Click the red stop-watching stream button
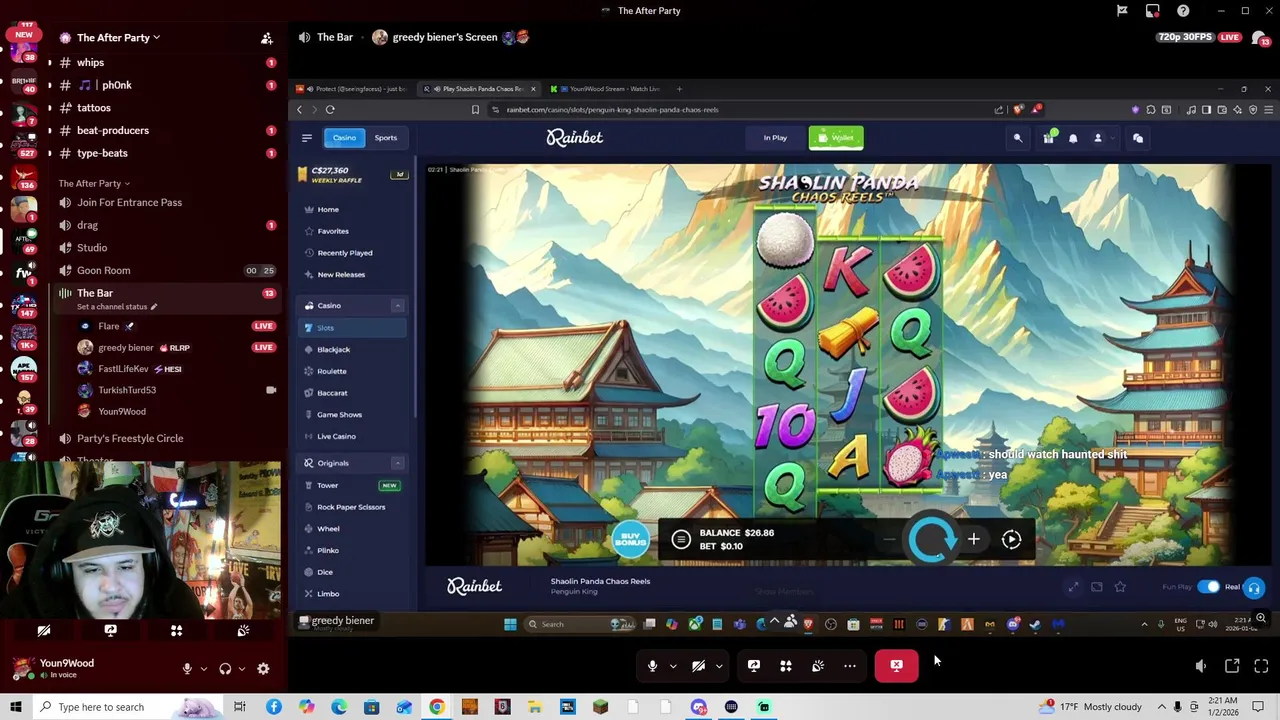This screenshot has width=1280, height=720. (x=896, y=666)
